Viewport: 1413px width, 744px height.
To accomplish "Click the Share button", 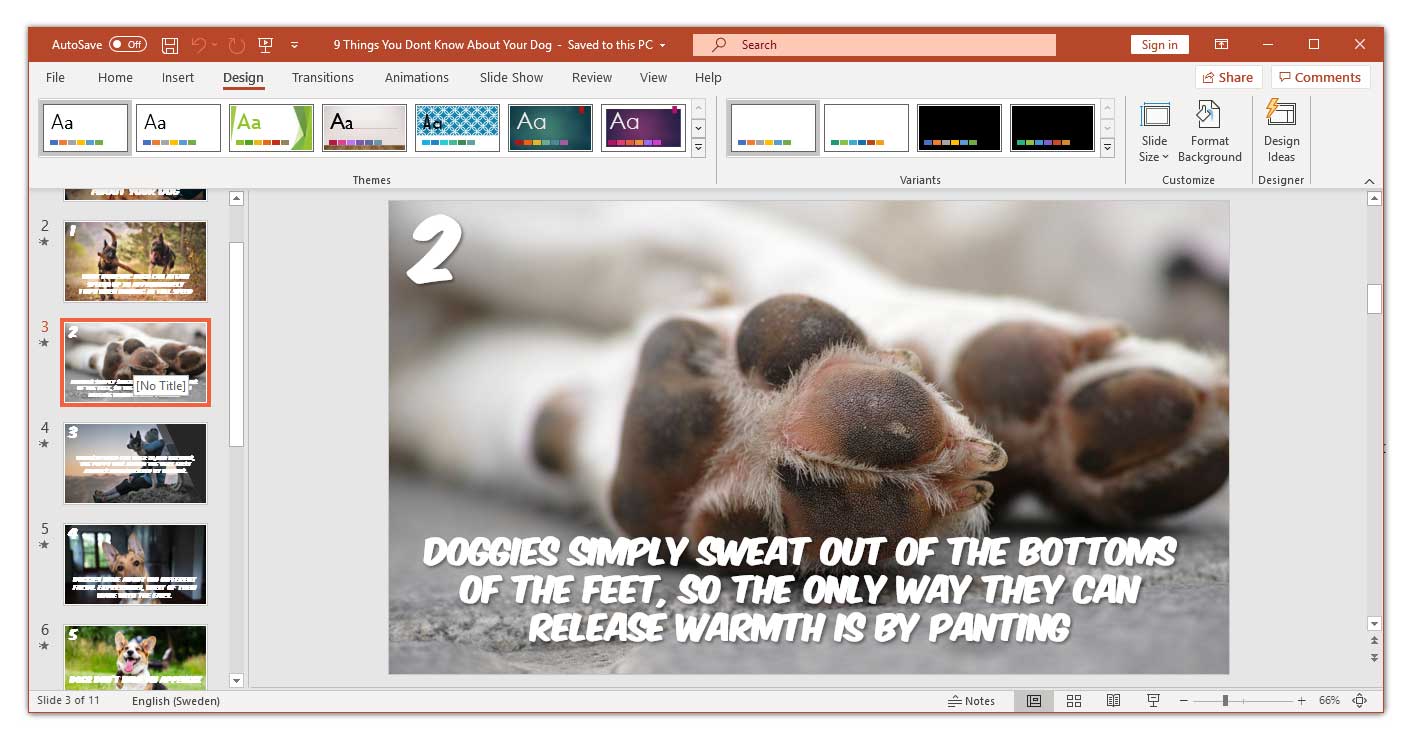I will (1227, 77).
